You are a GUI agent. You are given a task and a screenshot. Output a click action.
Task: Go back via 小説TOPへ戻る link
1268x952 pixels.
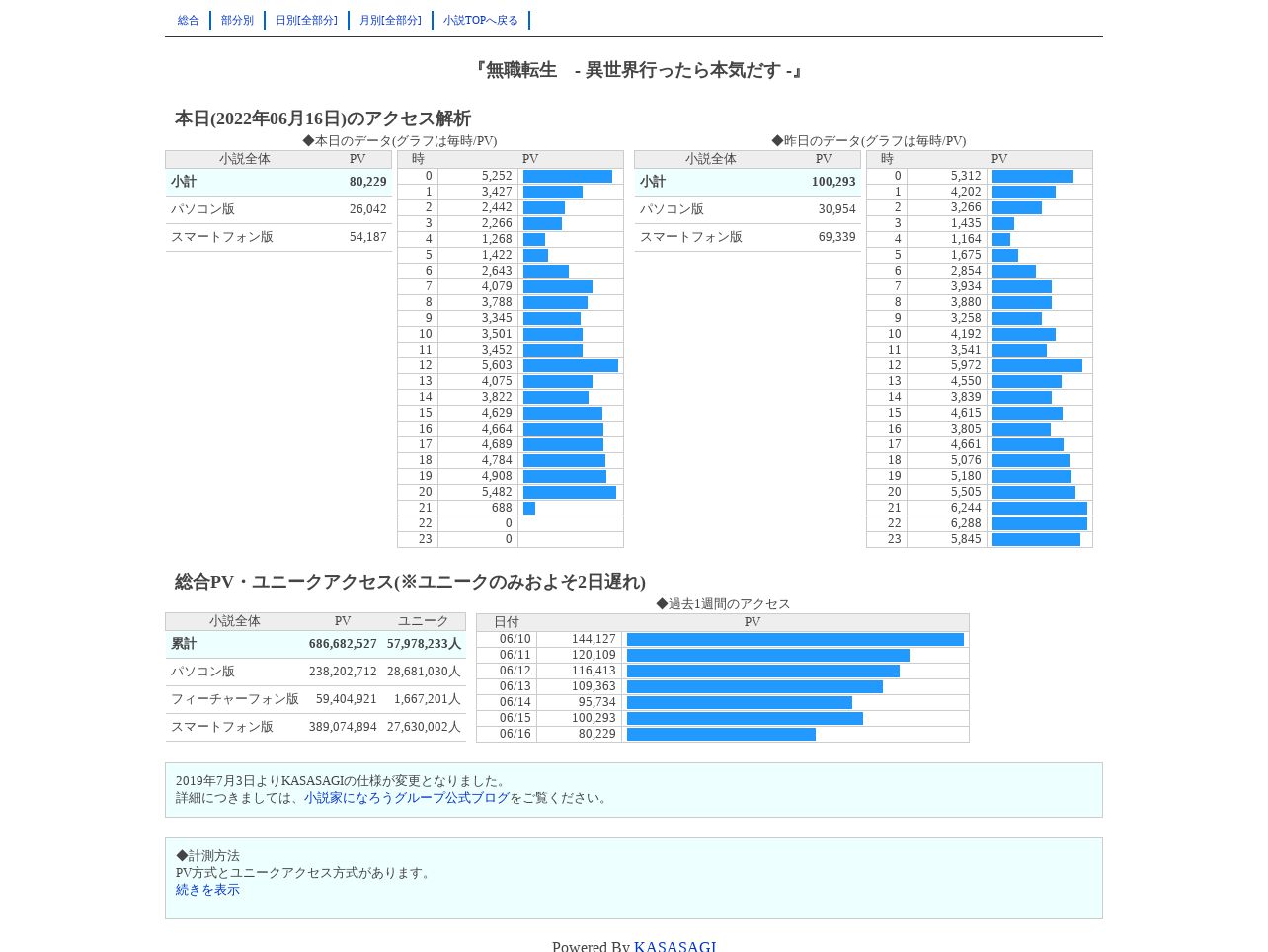point(481,20)
